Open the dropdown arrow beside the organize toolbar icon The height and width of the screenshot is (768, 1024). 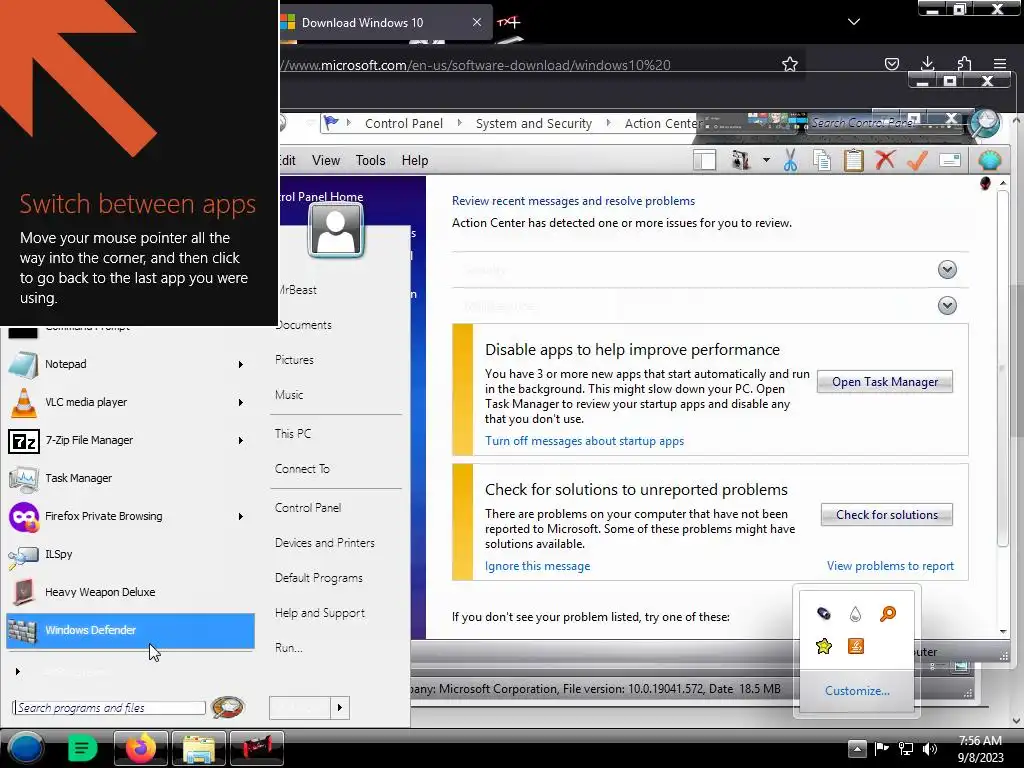click(766, 160)
